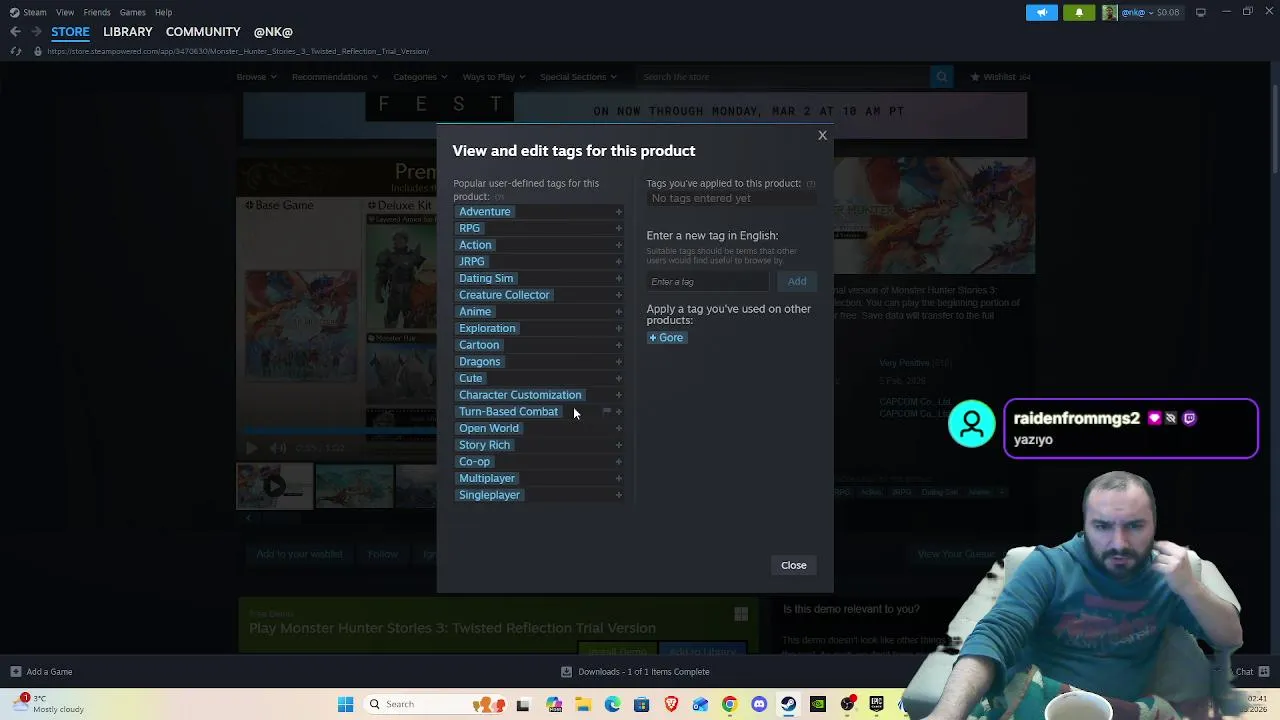Expand the Categories dropdown
The height and width of the screenshot is (720, 1280).
click(420, 77)
